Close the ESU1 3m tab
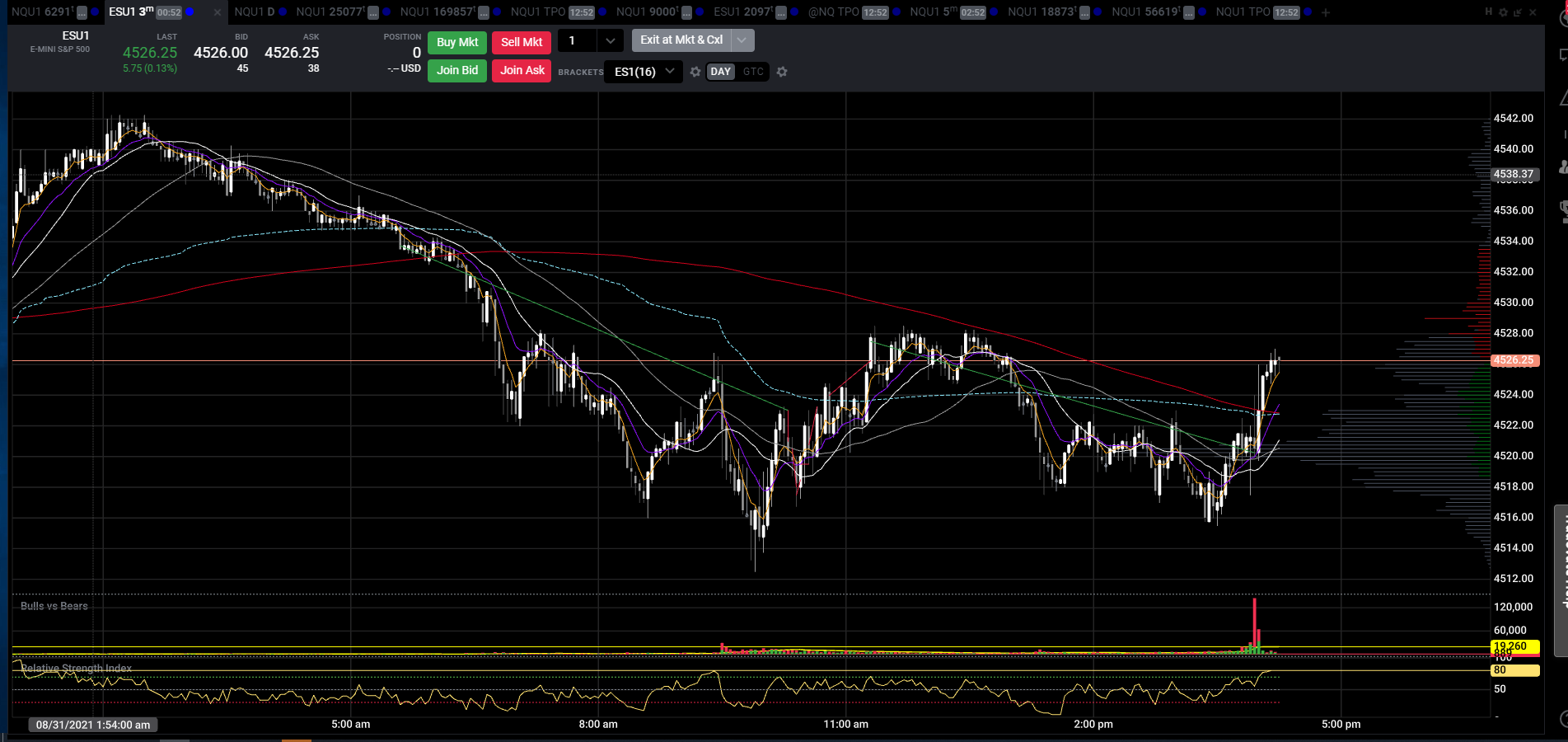Image resolution: width=1568 pixels, height=742 pixels. tap(218, 12)
